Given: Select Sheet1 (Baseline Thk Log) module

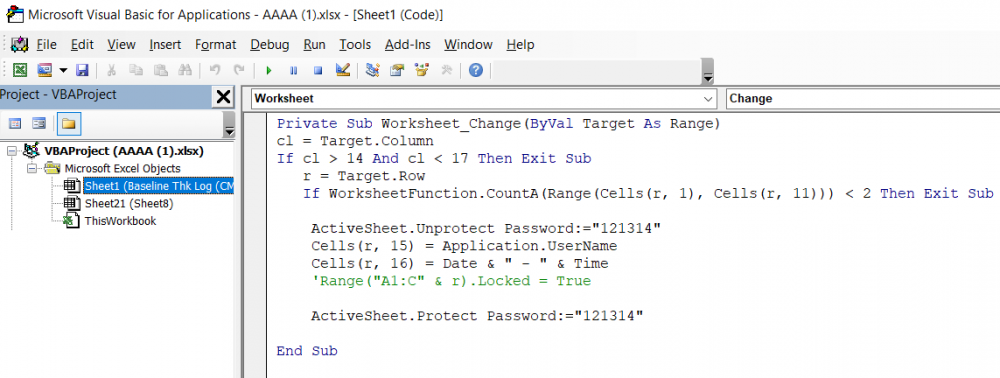Looking at the screenshot, I should coord(159,186).
